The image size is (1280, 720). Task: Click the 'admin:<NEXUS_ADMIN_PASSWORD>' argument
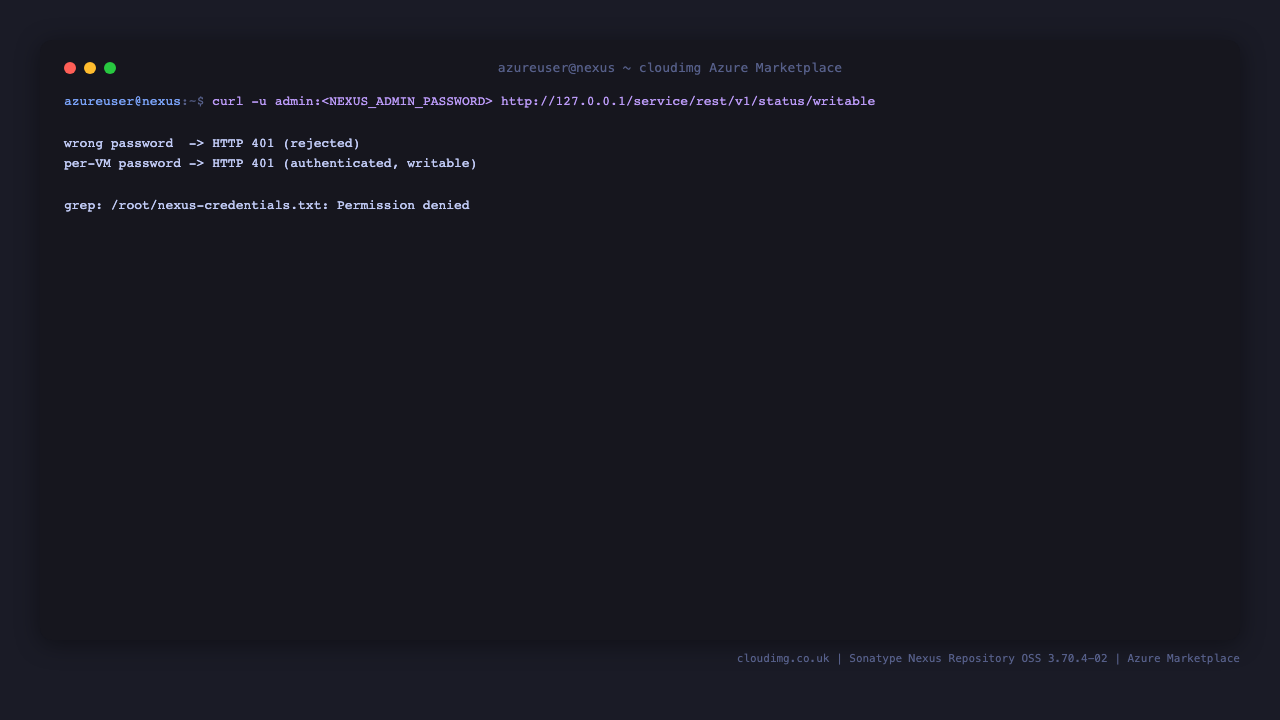384,101
